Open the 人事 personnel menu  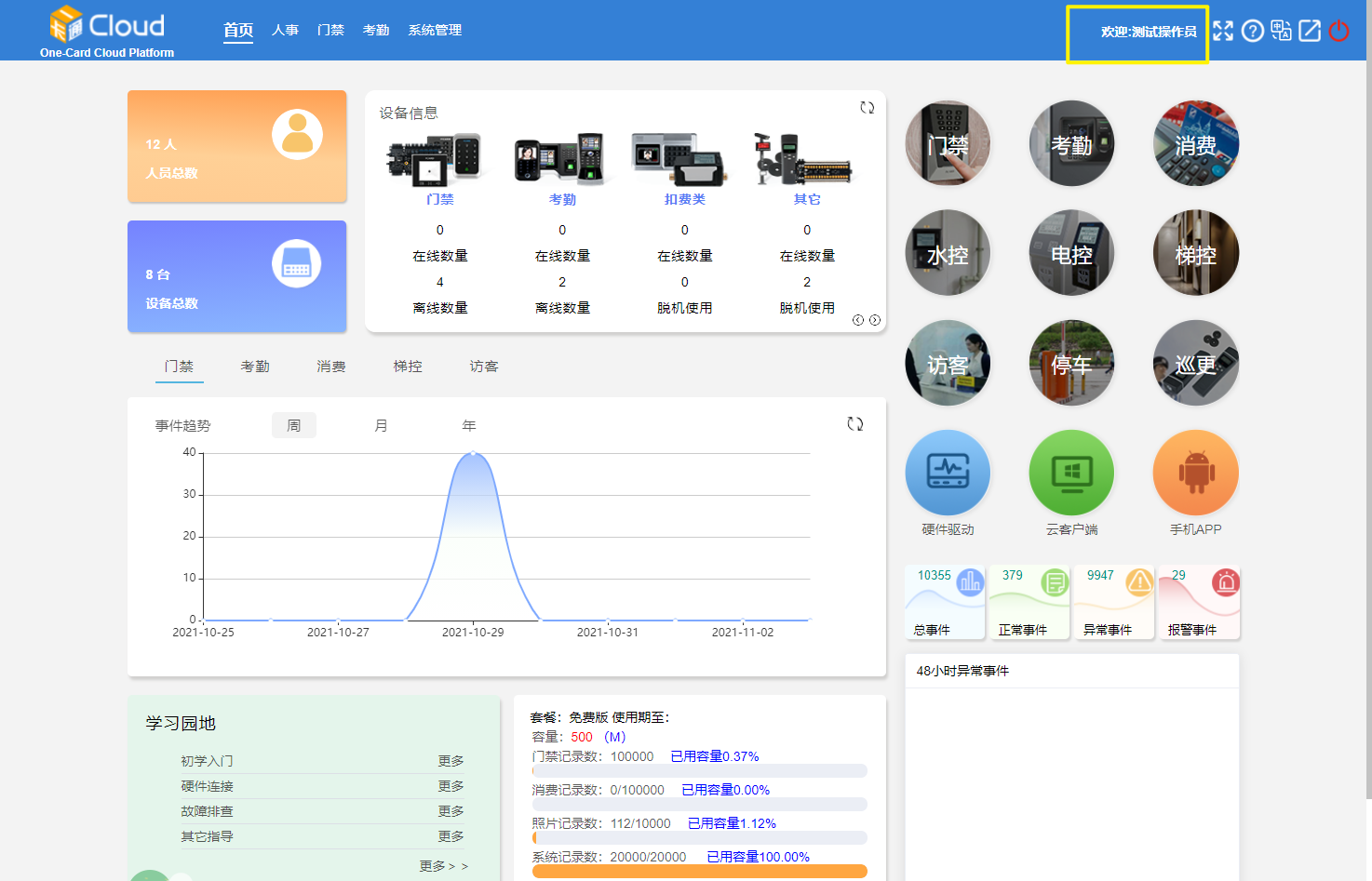pyautogui.click(x=285, y=31)
